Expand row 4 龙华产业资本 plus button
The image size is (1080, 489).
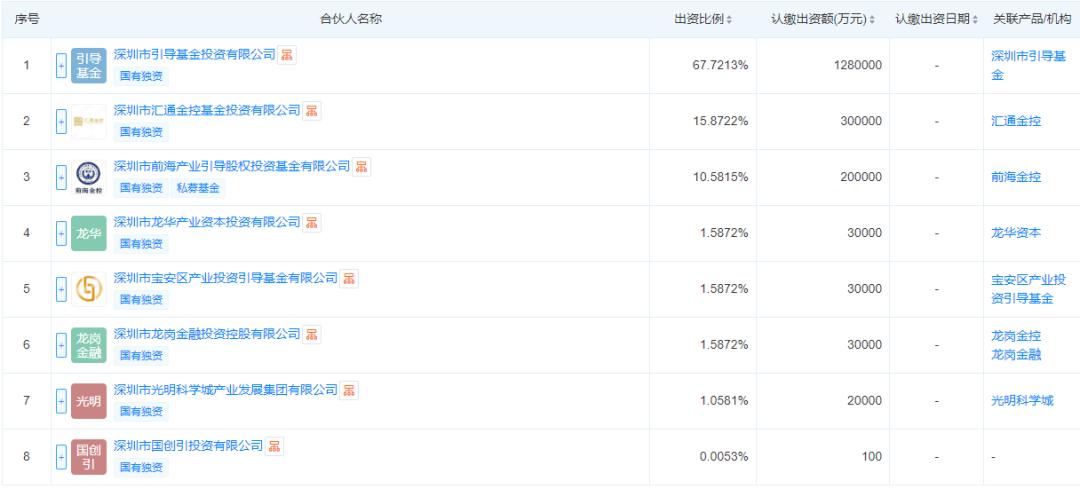click(x=61, y=234)
